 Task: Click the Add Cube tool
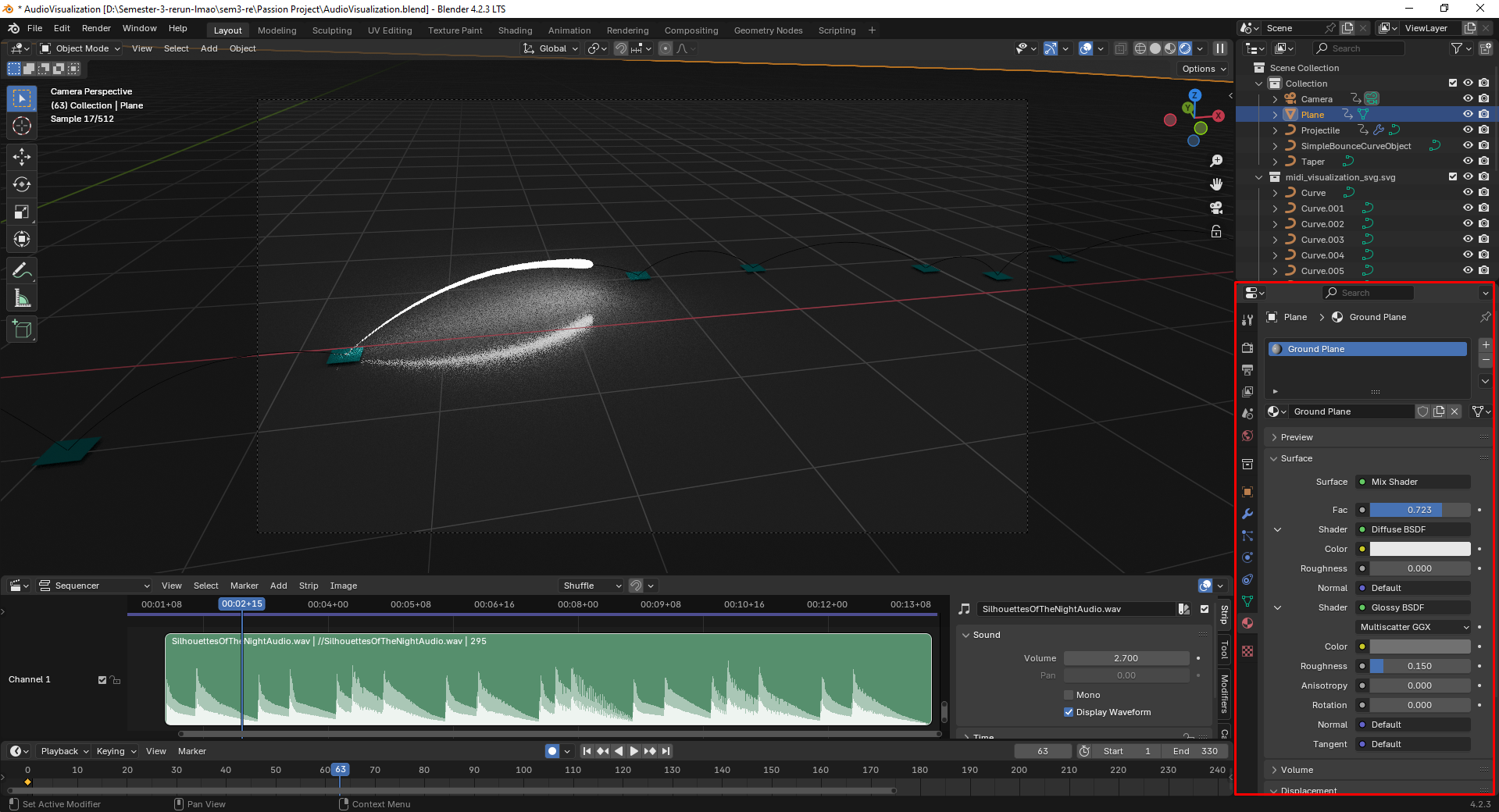[x=22, y=329]
